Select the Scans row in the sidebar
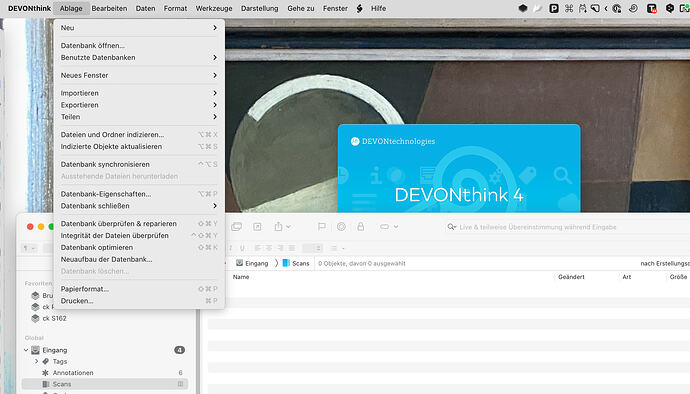The image size is (690, 394). [x=105, y=384]
